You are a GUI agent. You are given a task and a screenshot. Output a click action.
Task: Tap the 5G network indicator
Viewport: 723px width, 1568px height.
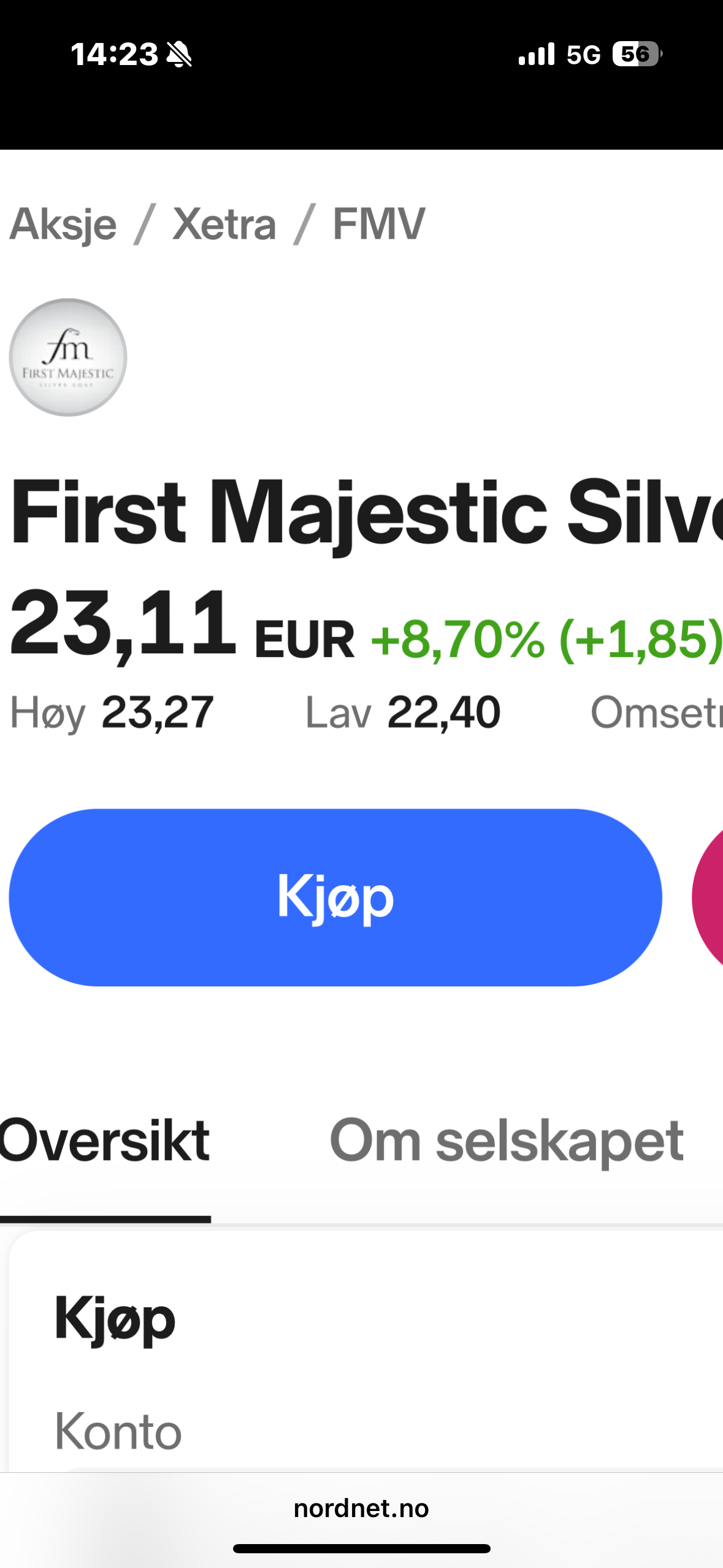point(583,55)
